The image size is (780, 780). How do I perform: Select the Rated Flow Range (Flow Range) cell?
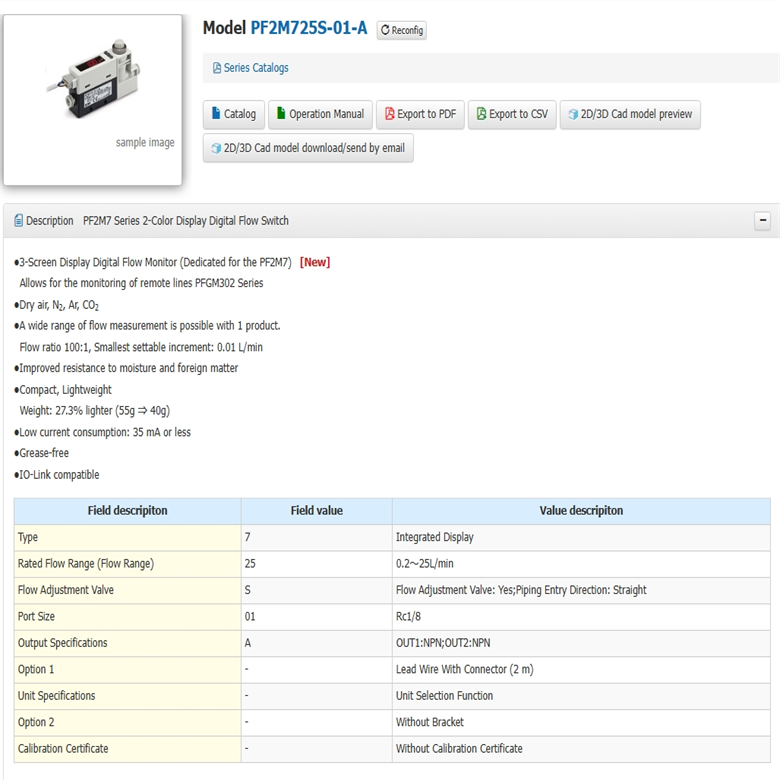point(127,564)
